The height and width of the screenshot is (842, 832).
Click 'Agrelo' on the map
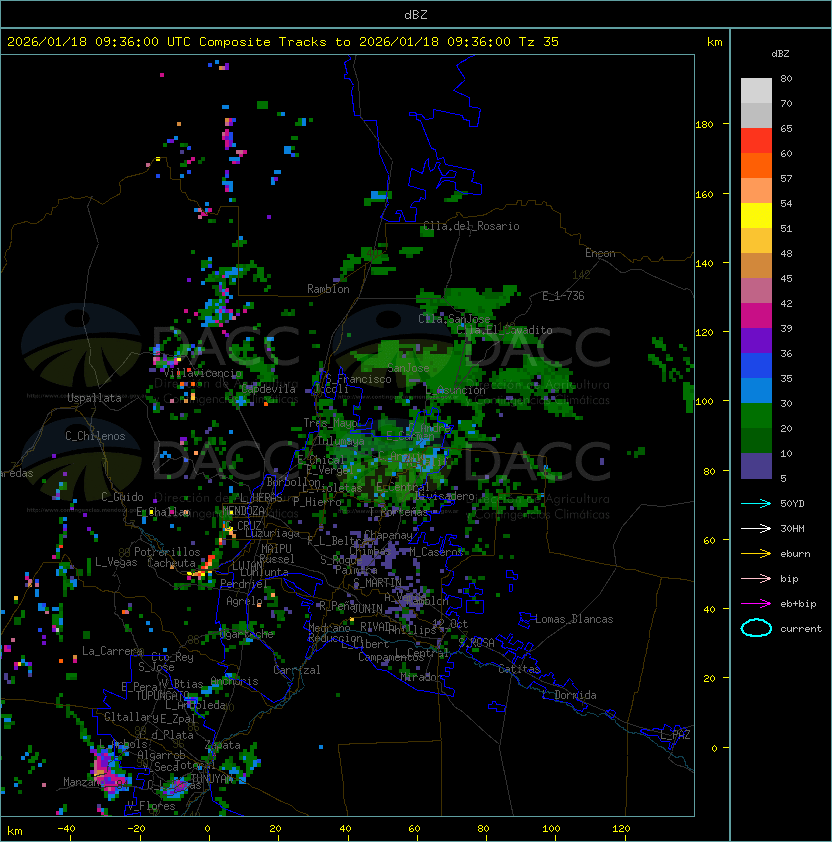pos(244,601)
